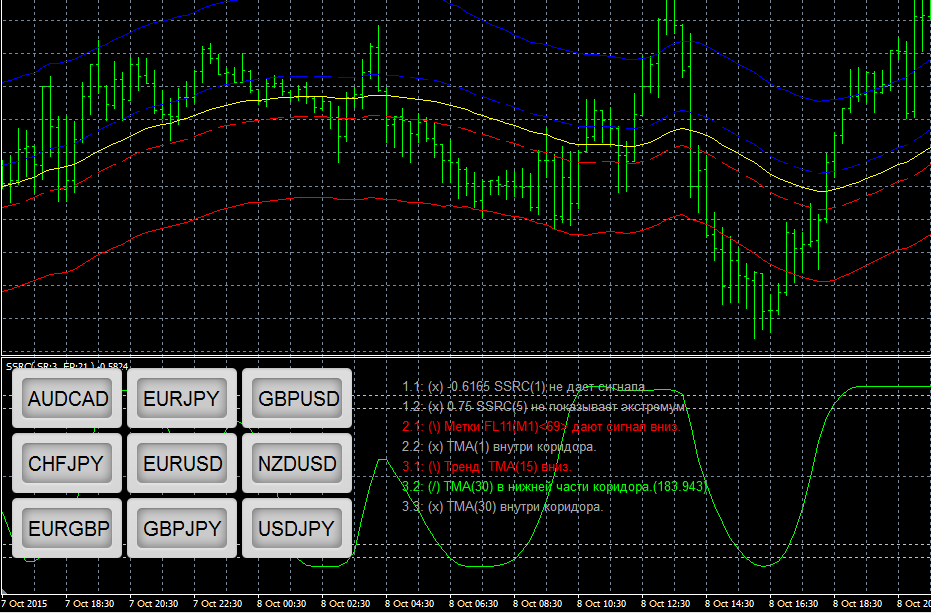Click status line 1.1 SSRC(1) text

coord(523,387)
